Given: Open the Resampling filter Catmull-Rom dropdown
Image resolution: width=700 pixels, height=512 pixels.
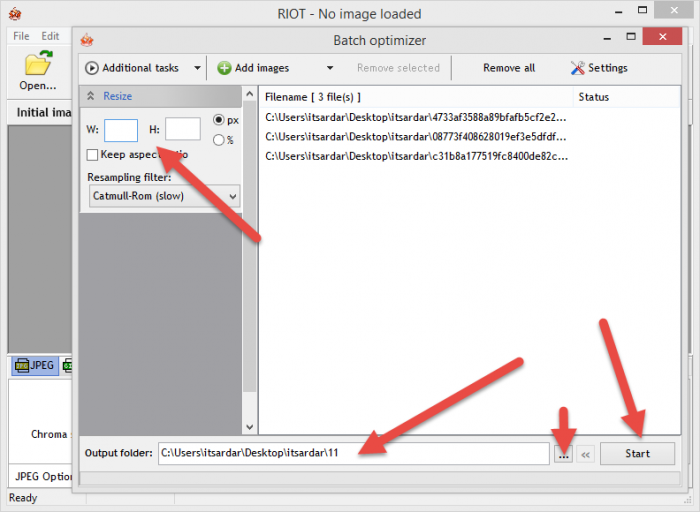Looking at the screenshot, I should tap(164, 196).
